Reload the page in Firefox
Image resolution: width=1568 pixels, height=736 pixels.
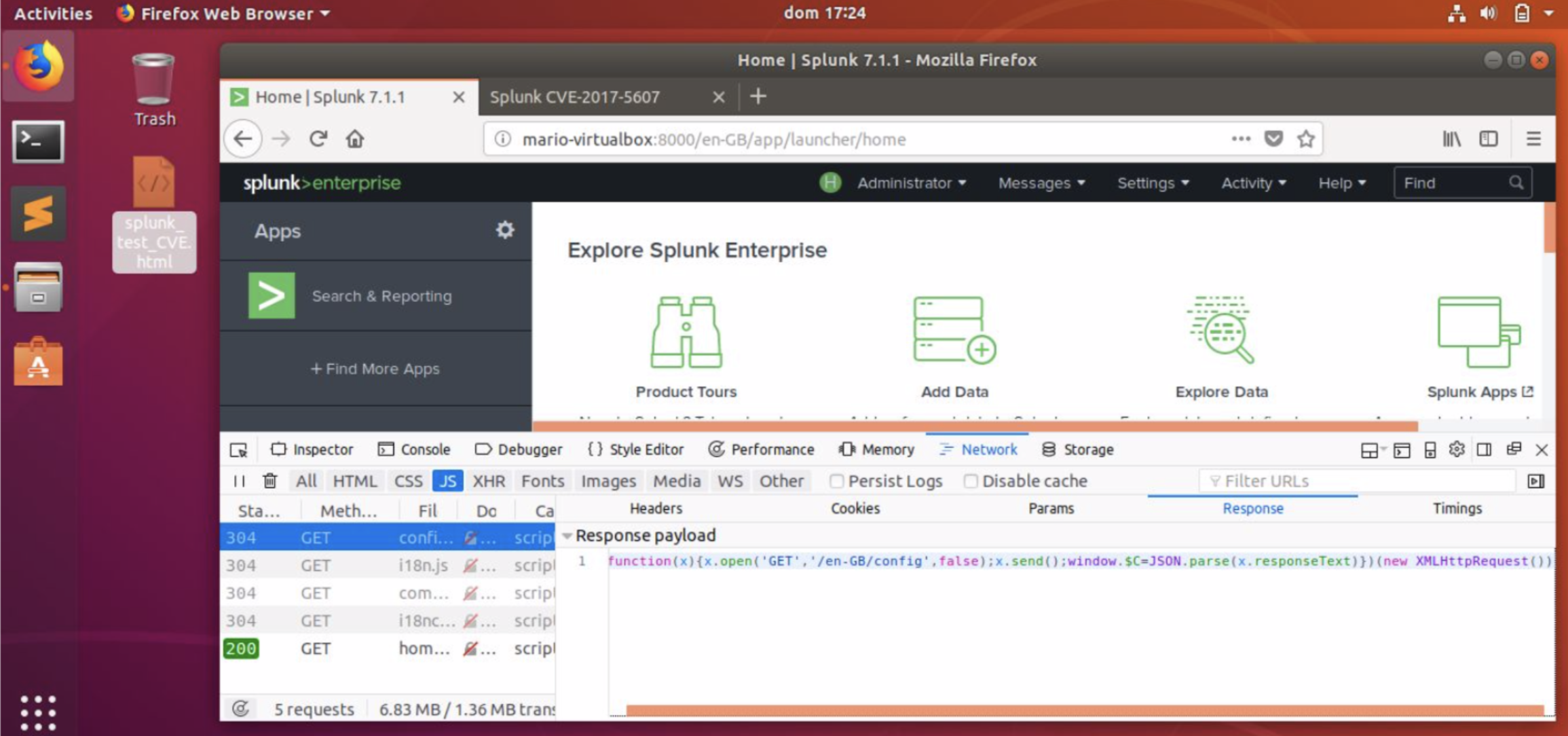(318, 139)
